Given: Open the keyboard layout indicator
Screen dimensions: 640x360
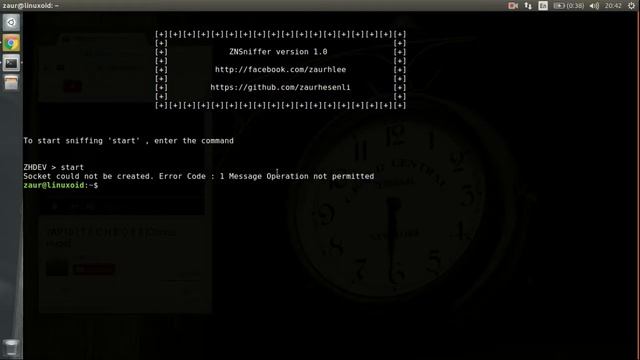Looking at the screenshot, I should 543,6.
